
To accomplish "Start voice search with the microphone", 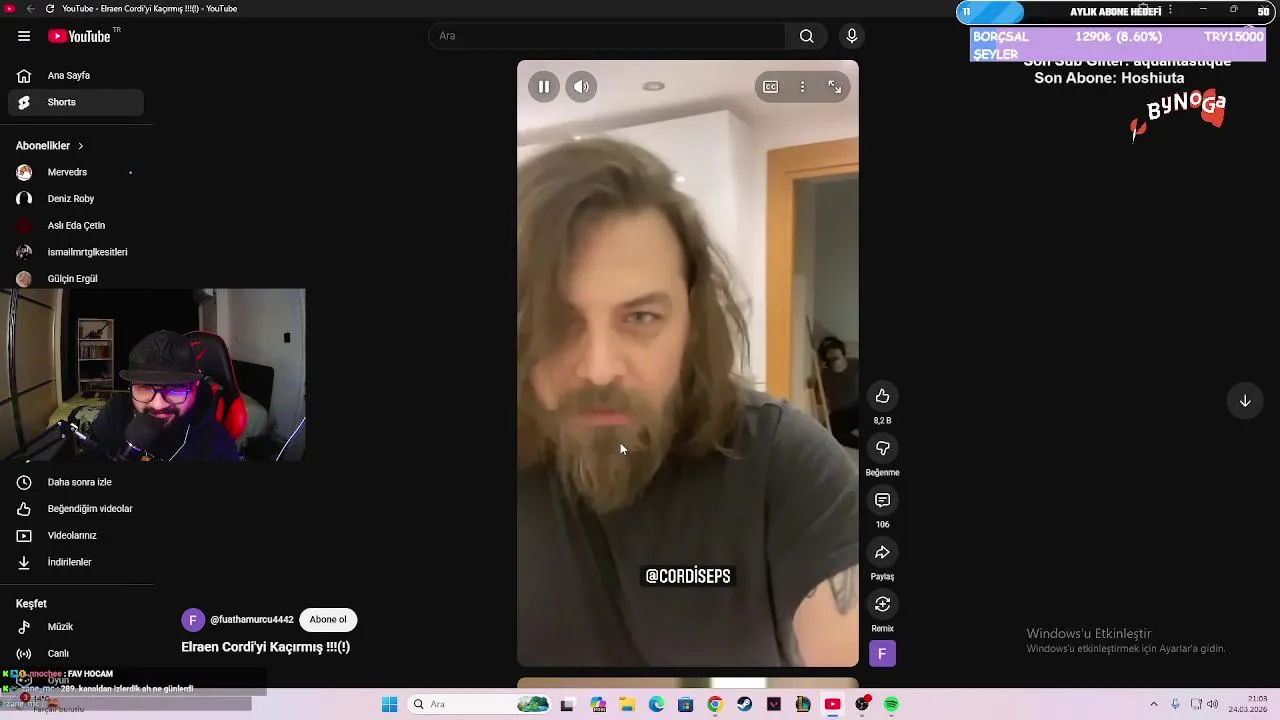I will coord(852,36).
